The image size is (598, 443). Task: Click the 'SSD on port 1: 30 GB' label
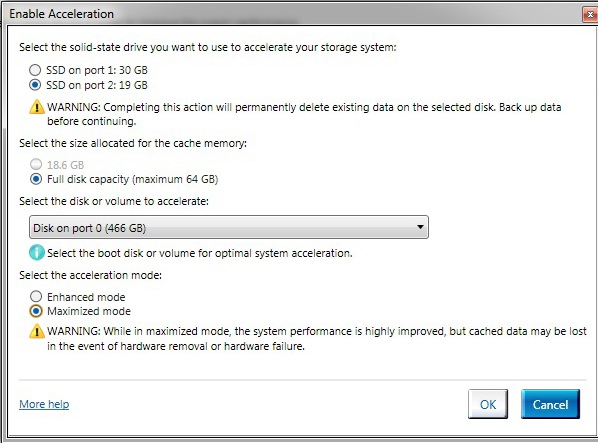(x=97, y=70)
